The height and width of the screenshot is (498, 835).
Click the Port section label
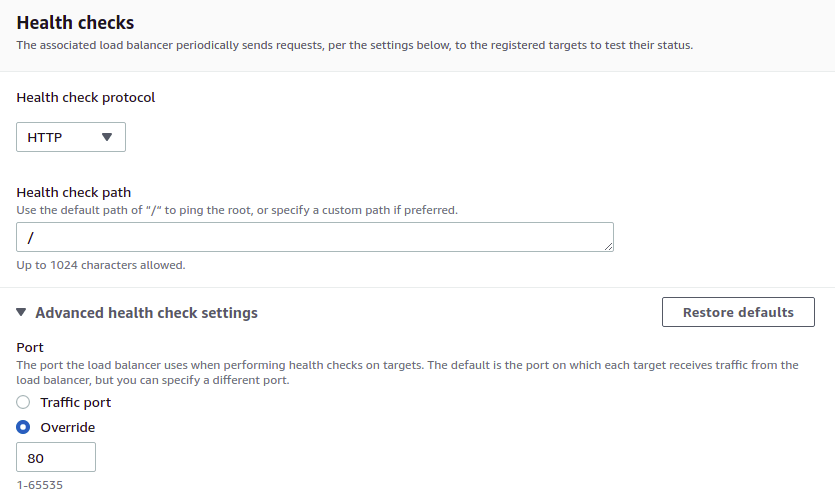click(x=30, y=347)
